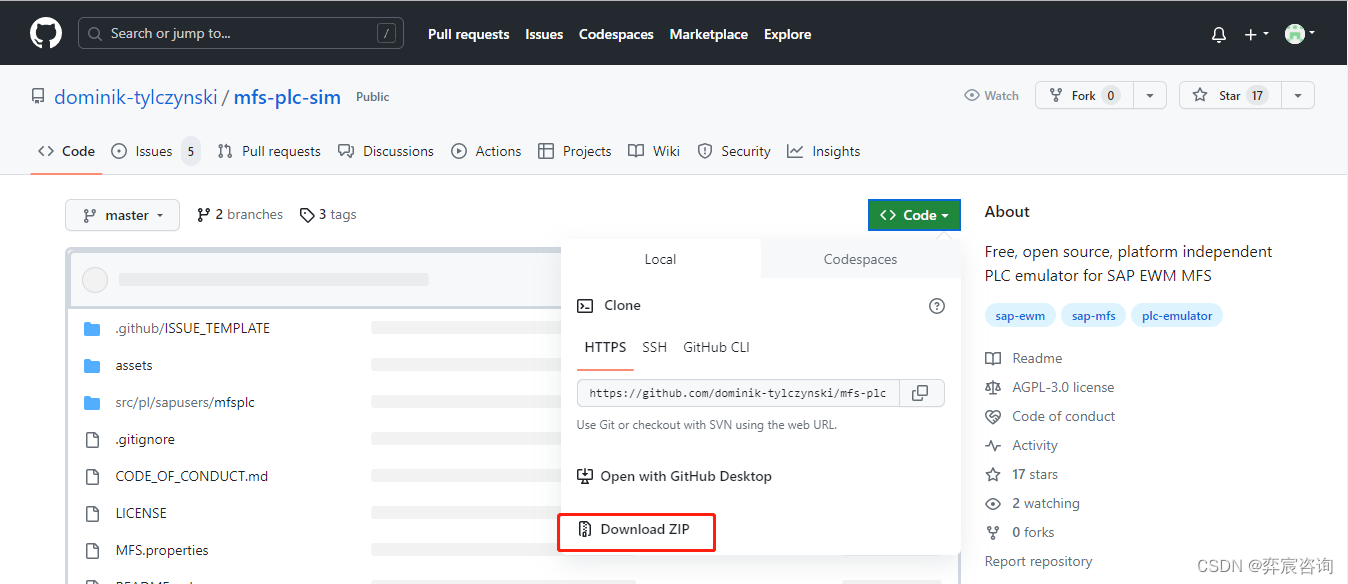Click the sap-mfs topic tag

[x=1093, y=316]
